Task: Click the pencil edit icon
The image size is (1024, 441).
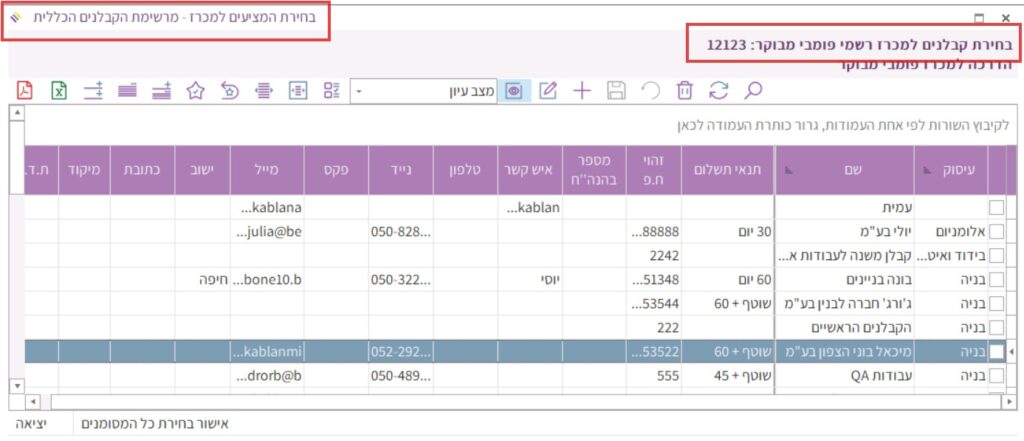Action: (x=547, y=90)
